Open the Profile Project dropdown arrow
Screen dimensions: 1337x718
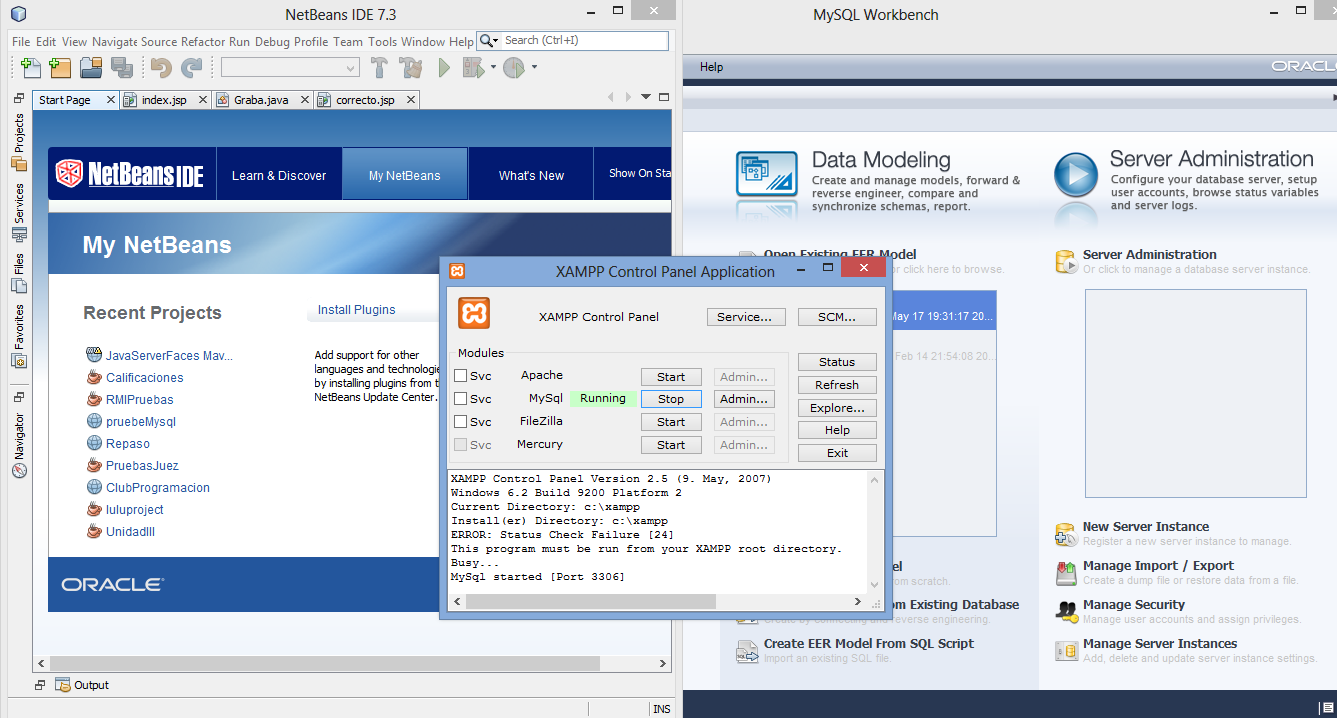(x=534, y=68)
